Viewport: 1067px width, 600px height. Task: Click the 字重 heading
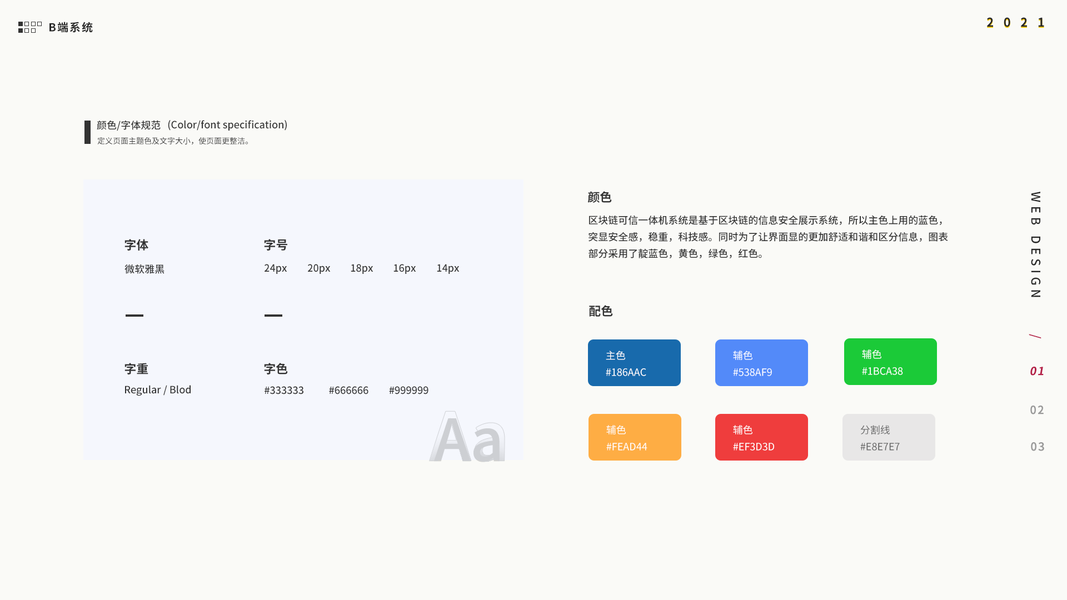[x=136, y=369]
